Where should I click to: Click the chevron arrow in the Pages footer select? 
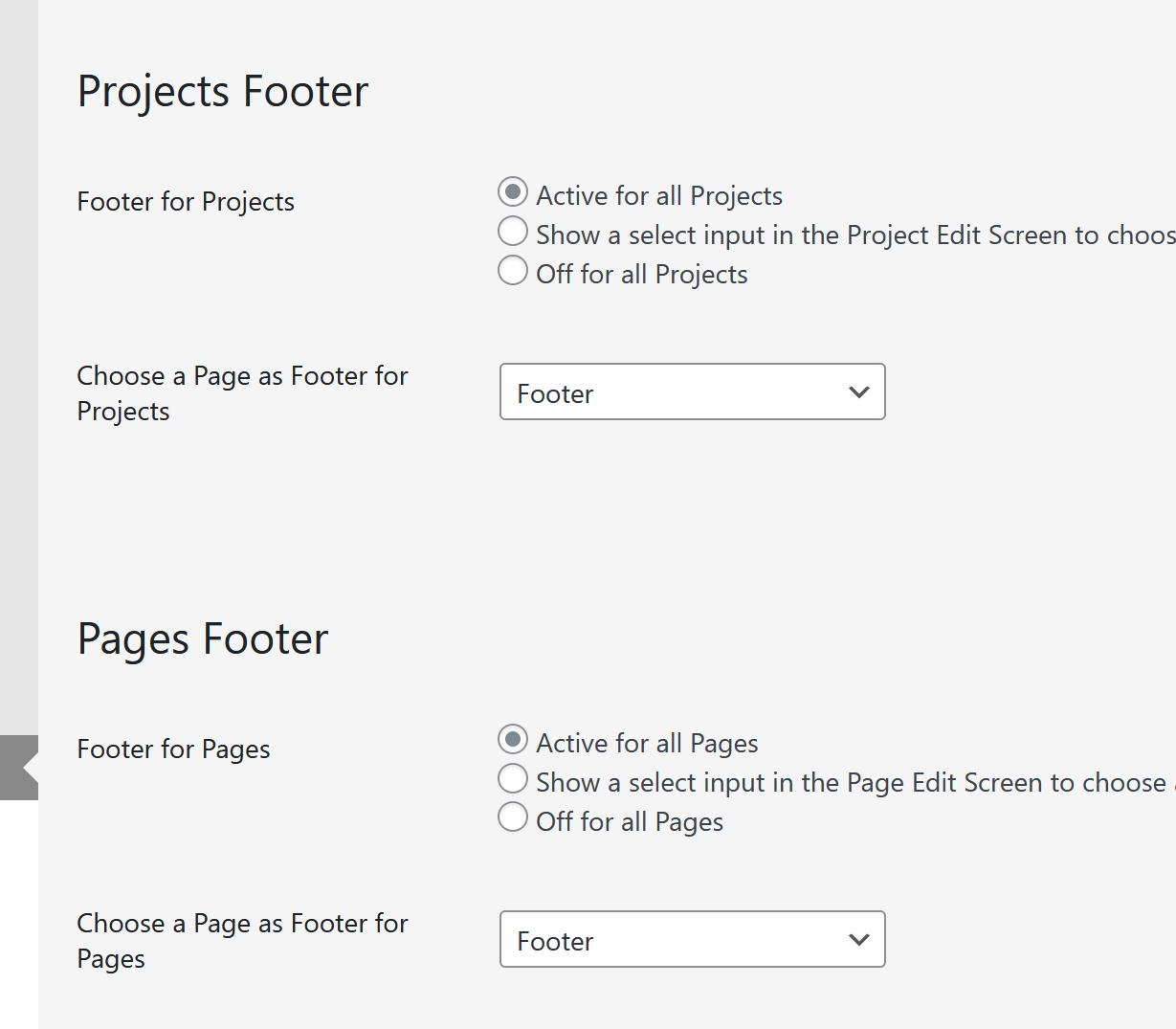pyautogui.click(x=858, y=939)
